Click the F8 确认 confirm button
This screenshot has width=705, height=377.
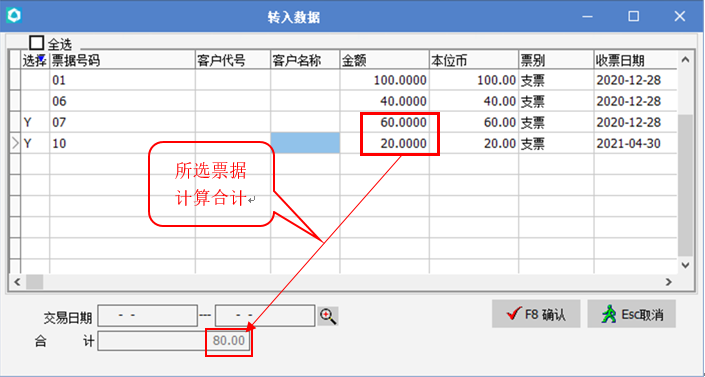pos(536,314)
